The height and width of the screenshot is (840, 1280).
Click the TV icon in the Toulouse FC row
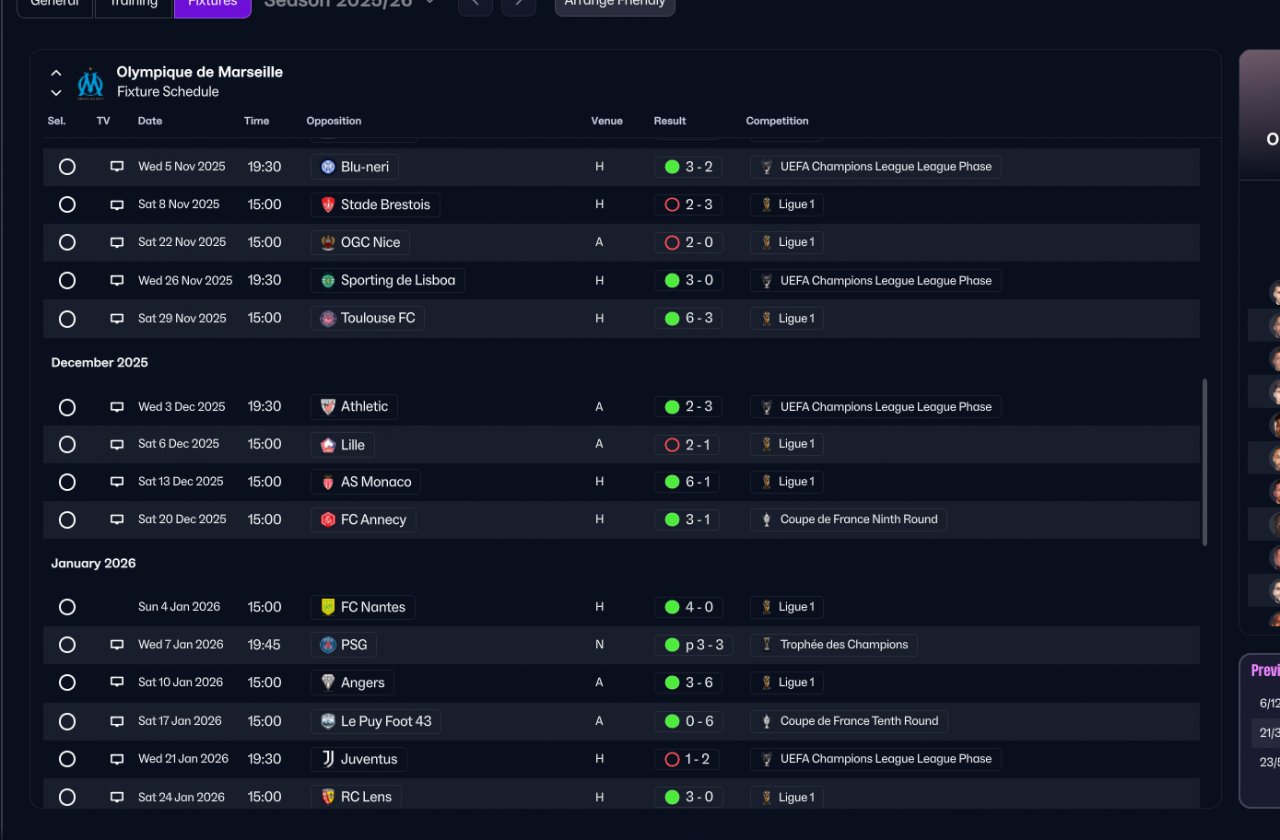click(x=117, y=319)
